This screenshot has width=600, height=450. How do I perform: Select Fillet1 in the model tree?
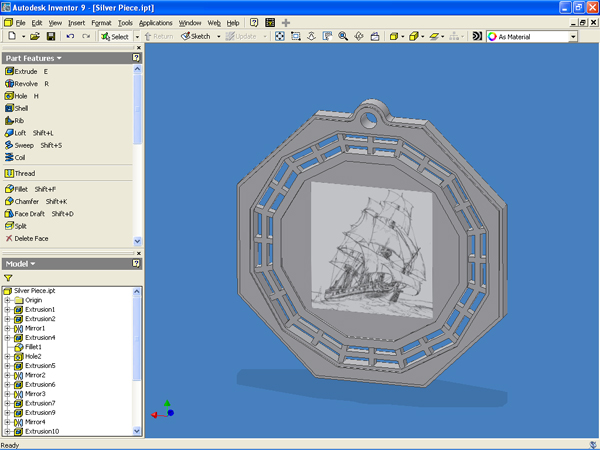[33, 347]
